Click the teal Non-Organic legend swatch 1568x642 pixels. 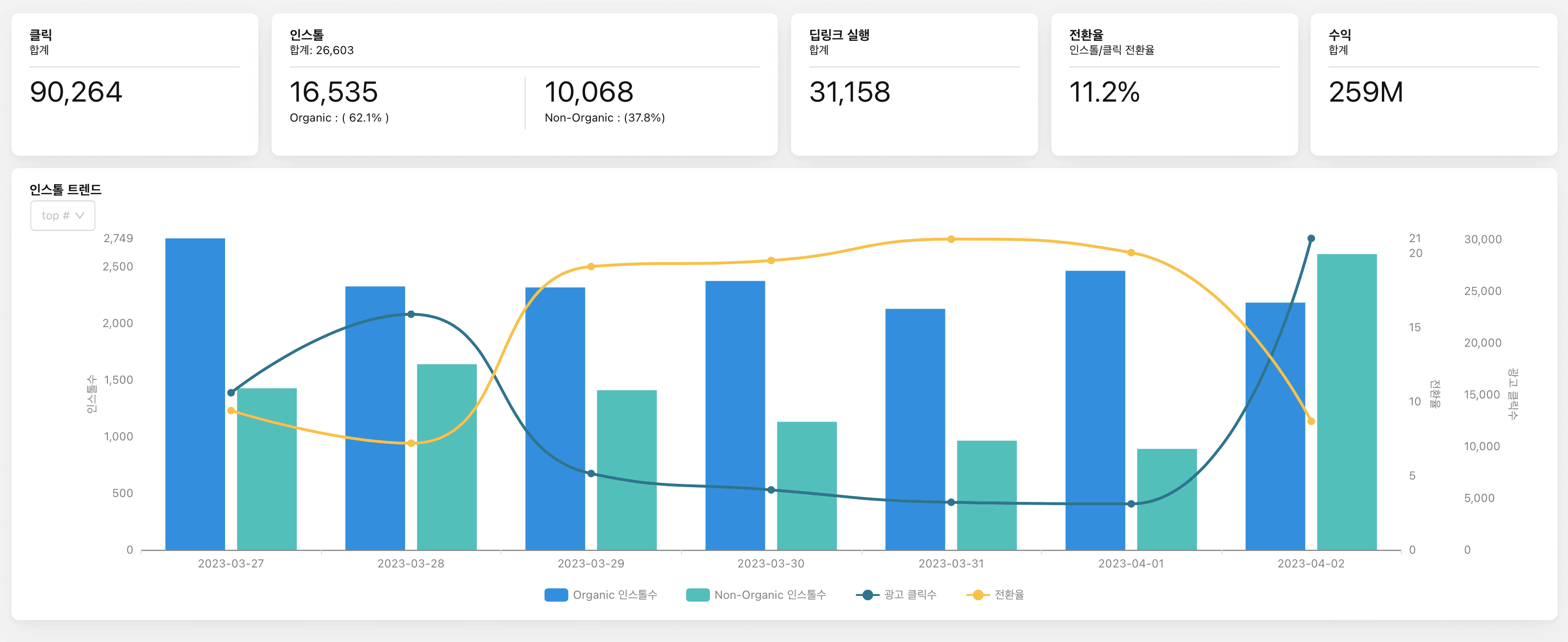pos(697,595)
